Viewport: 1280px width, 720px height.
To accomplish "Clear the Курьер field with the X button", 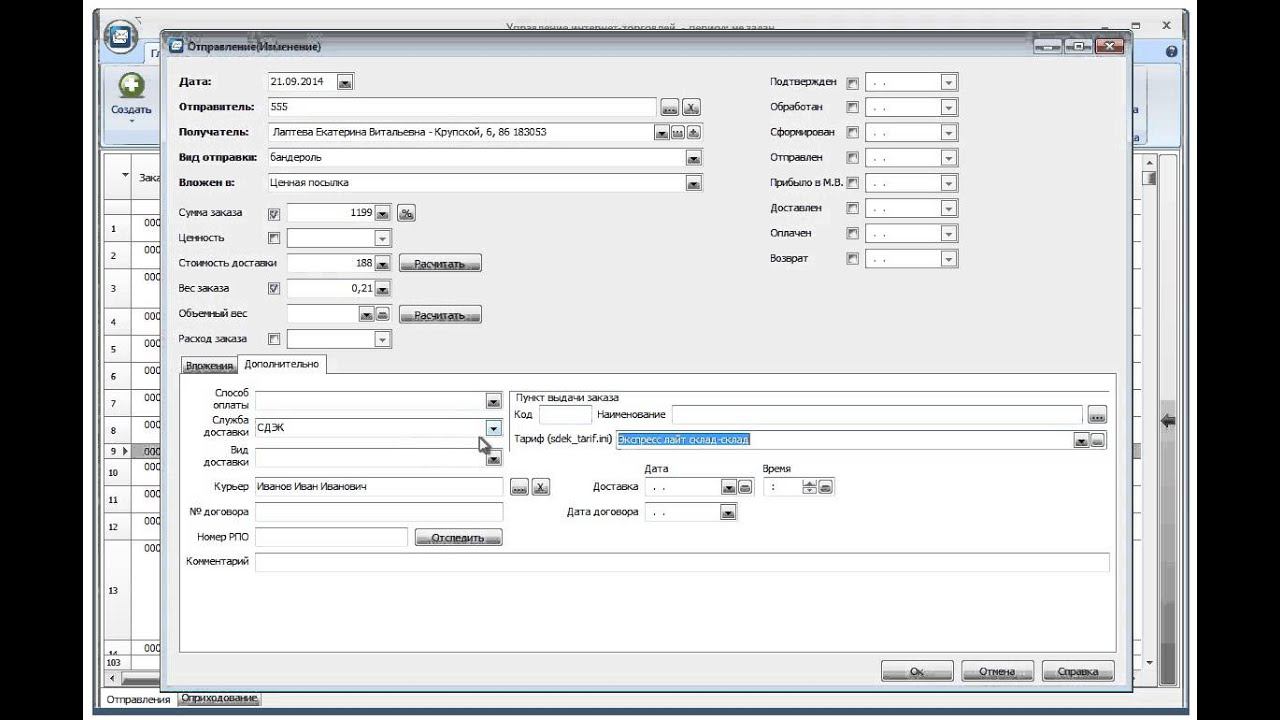I will click(540, 487).
